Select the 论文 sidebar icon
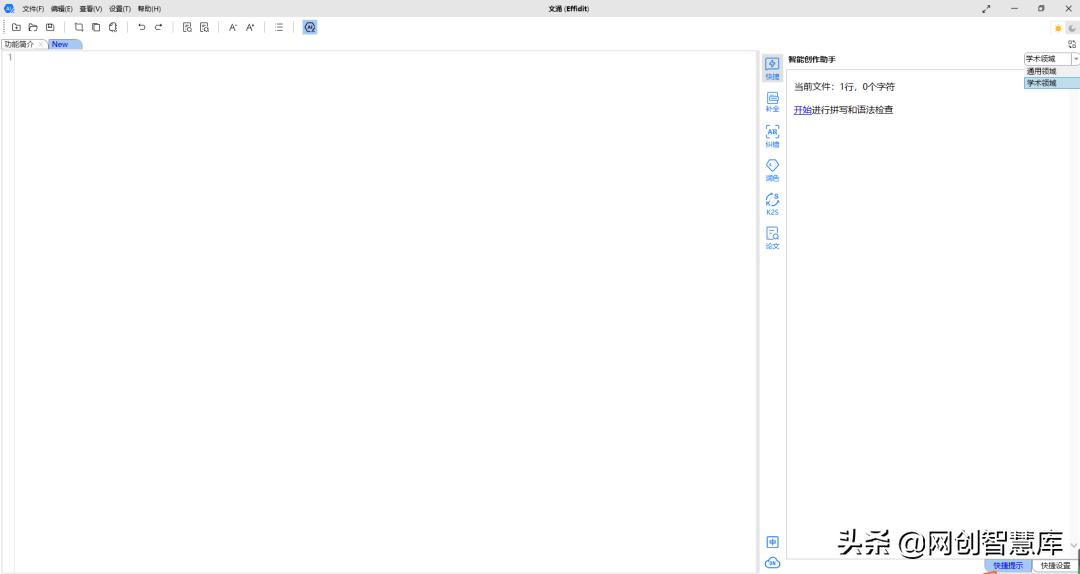The image size is (1080, 574). click(x=772, y=238)
